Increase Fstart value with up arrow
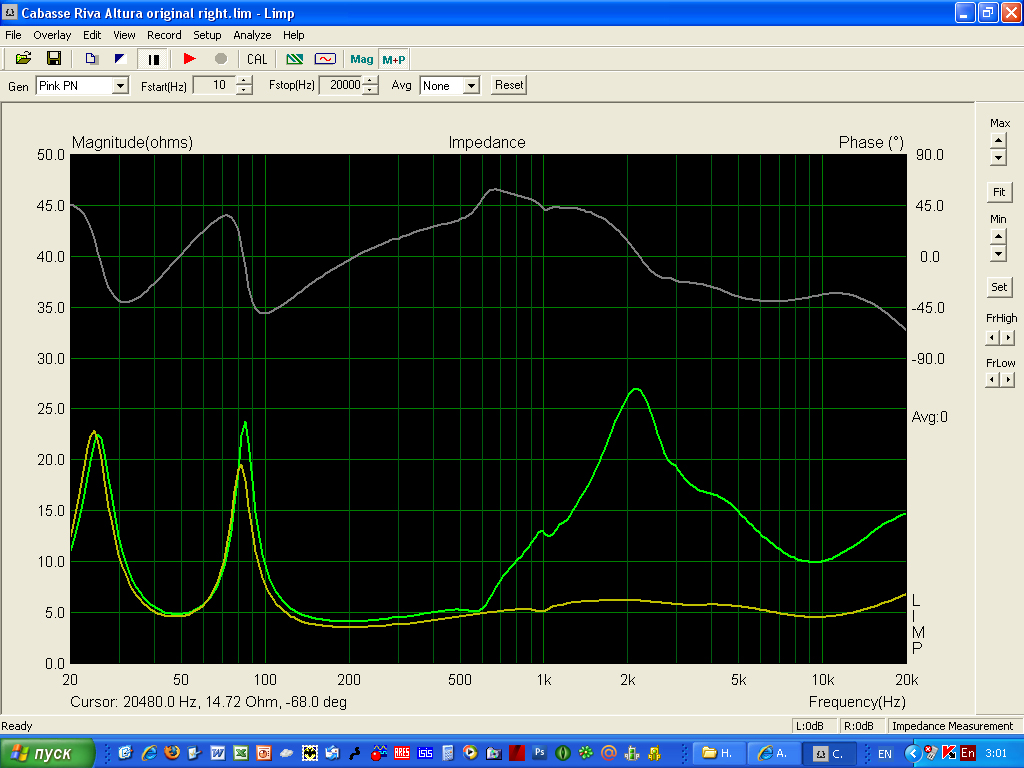 [x=245, y=81]
